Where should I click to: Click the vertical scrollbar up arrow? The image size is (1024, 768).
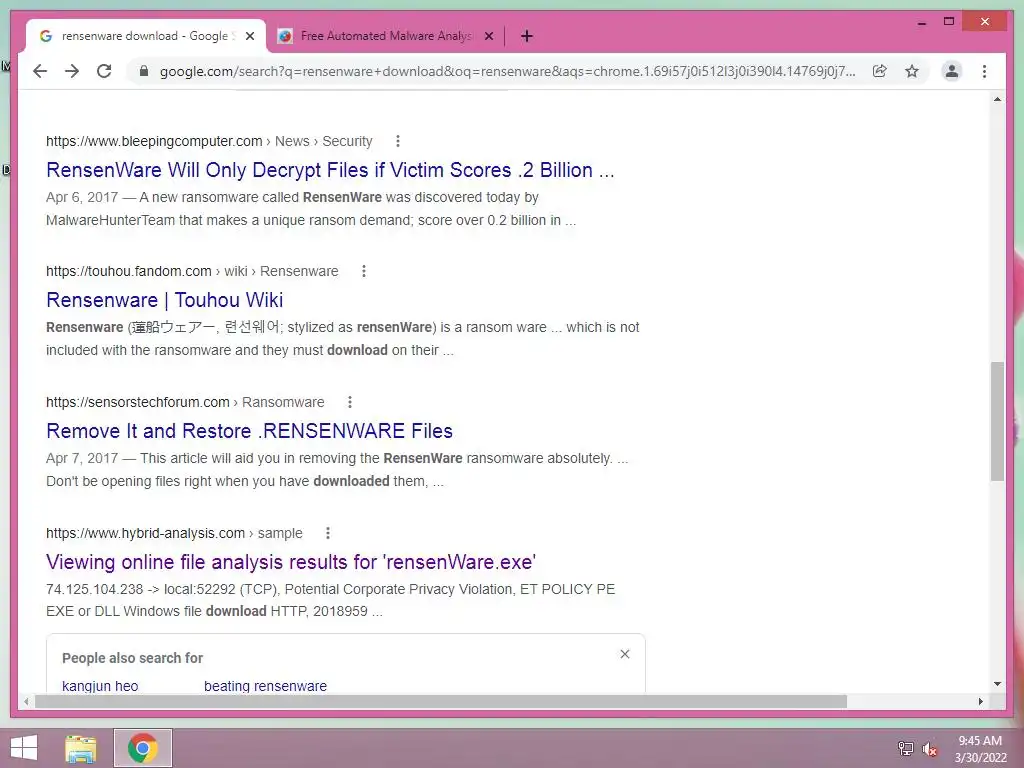997,99
